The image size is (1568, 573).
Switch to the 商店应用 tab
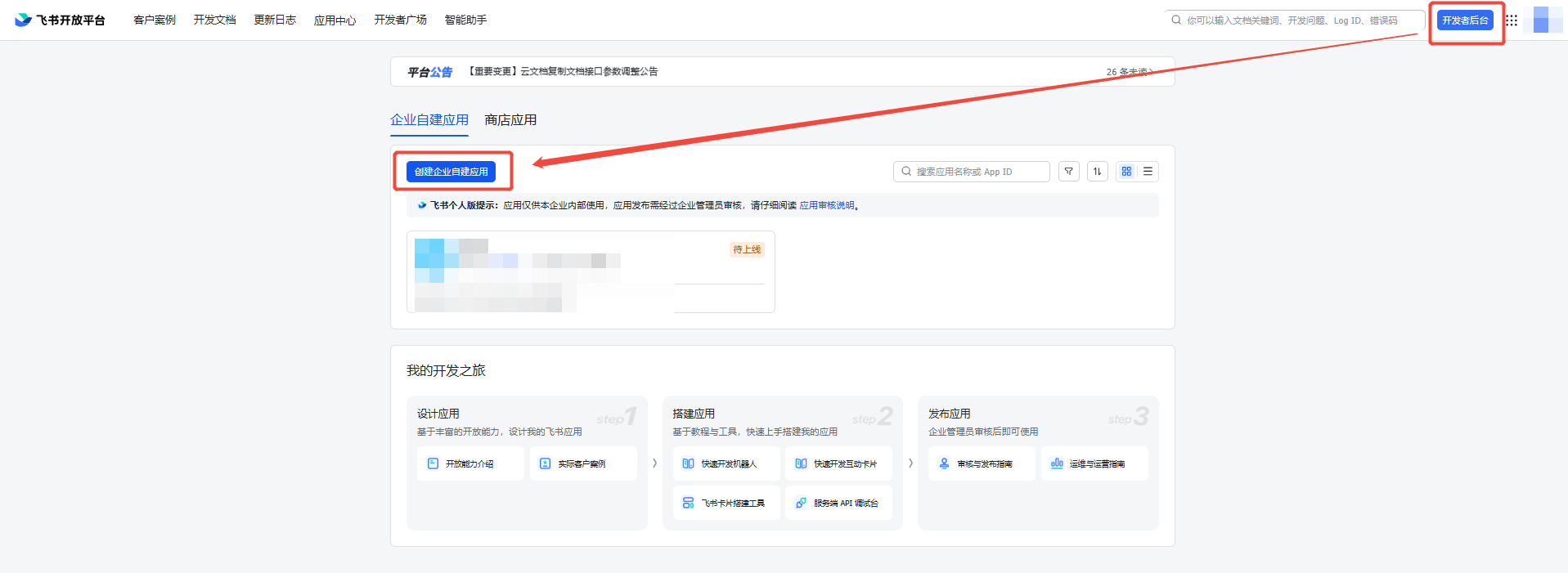point(510,120)
